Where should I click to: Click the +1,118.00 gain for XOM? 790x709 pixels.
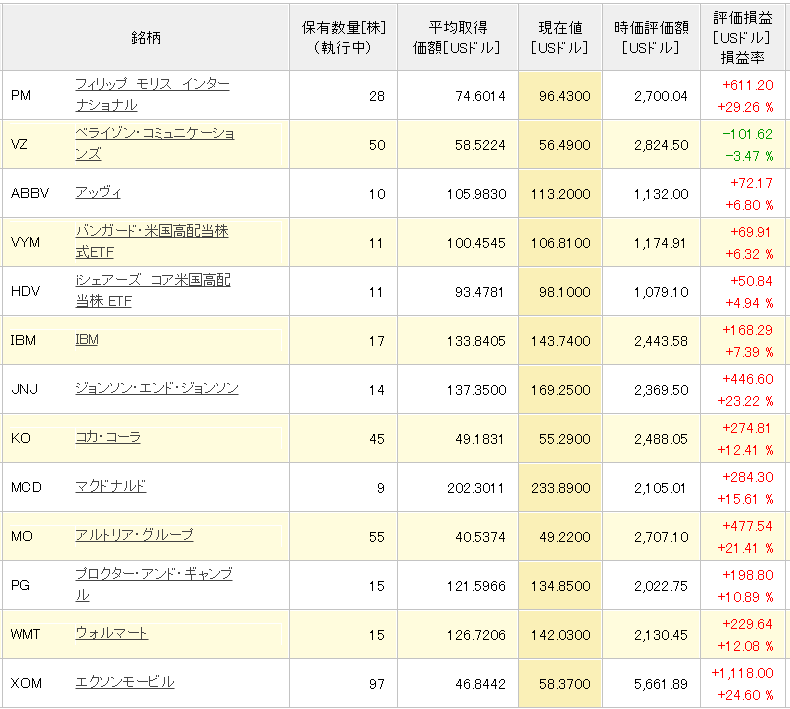click(742, 673)
